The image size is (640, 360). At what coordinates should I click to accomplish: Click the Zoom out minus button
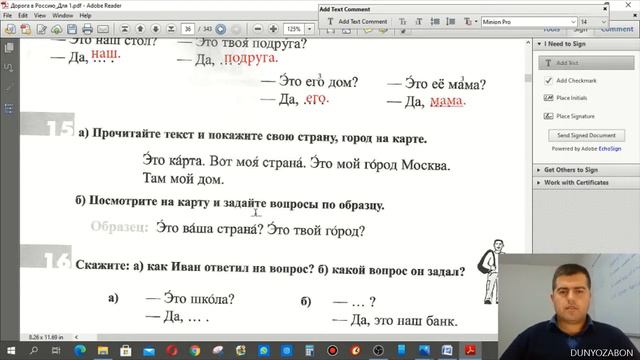(258, 29)
